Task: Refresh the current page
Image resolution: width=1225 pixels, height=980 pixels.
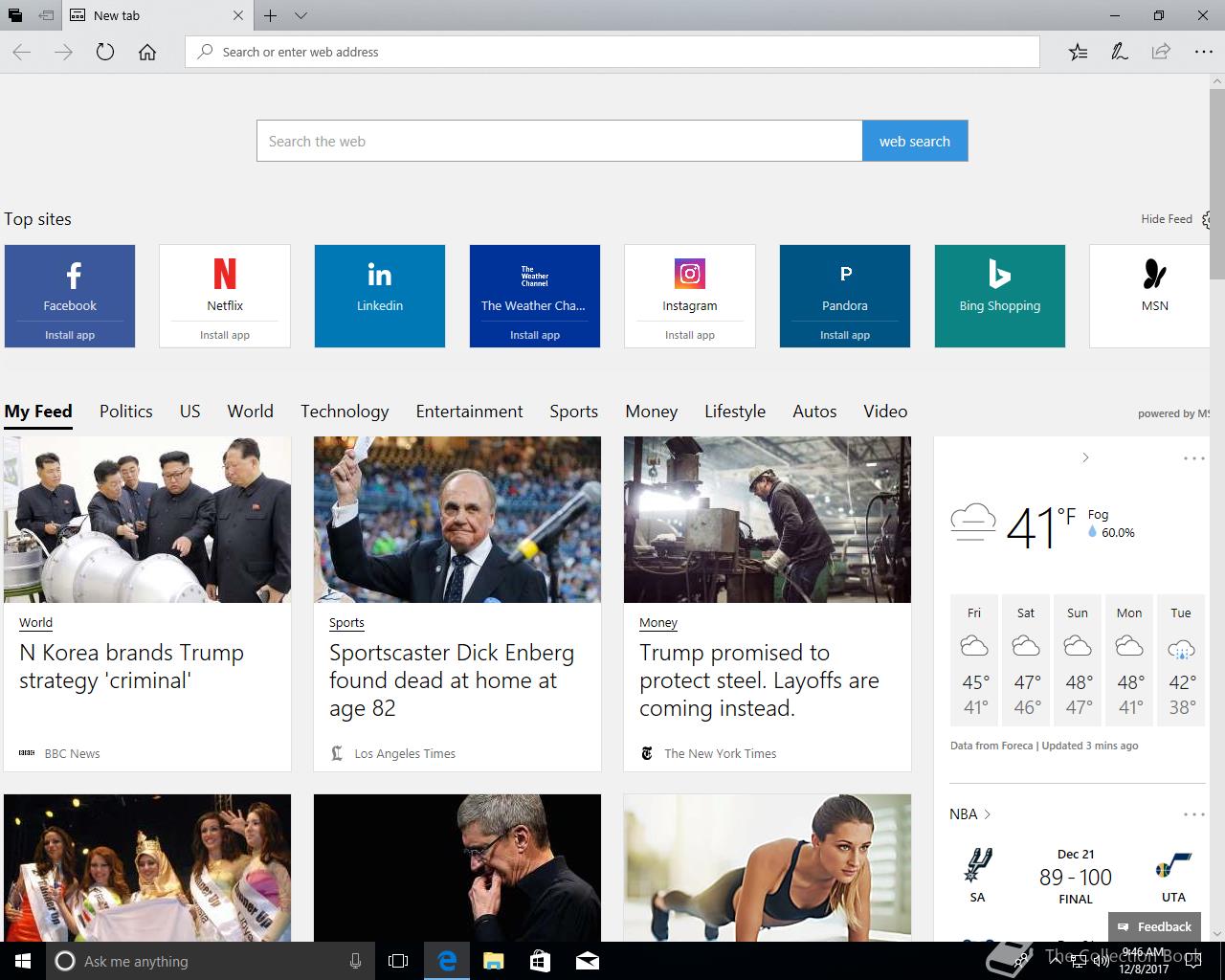Action: tap(105, 52)
